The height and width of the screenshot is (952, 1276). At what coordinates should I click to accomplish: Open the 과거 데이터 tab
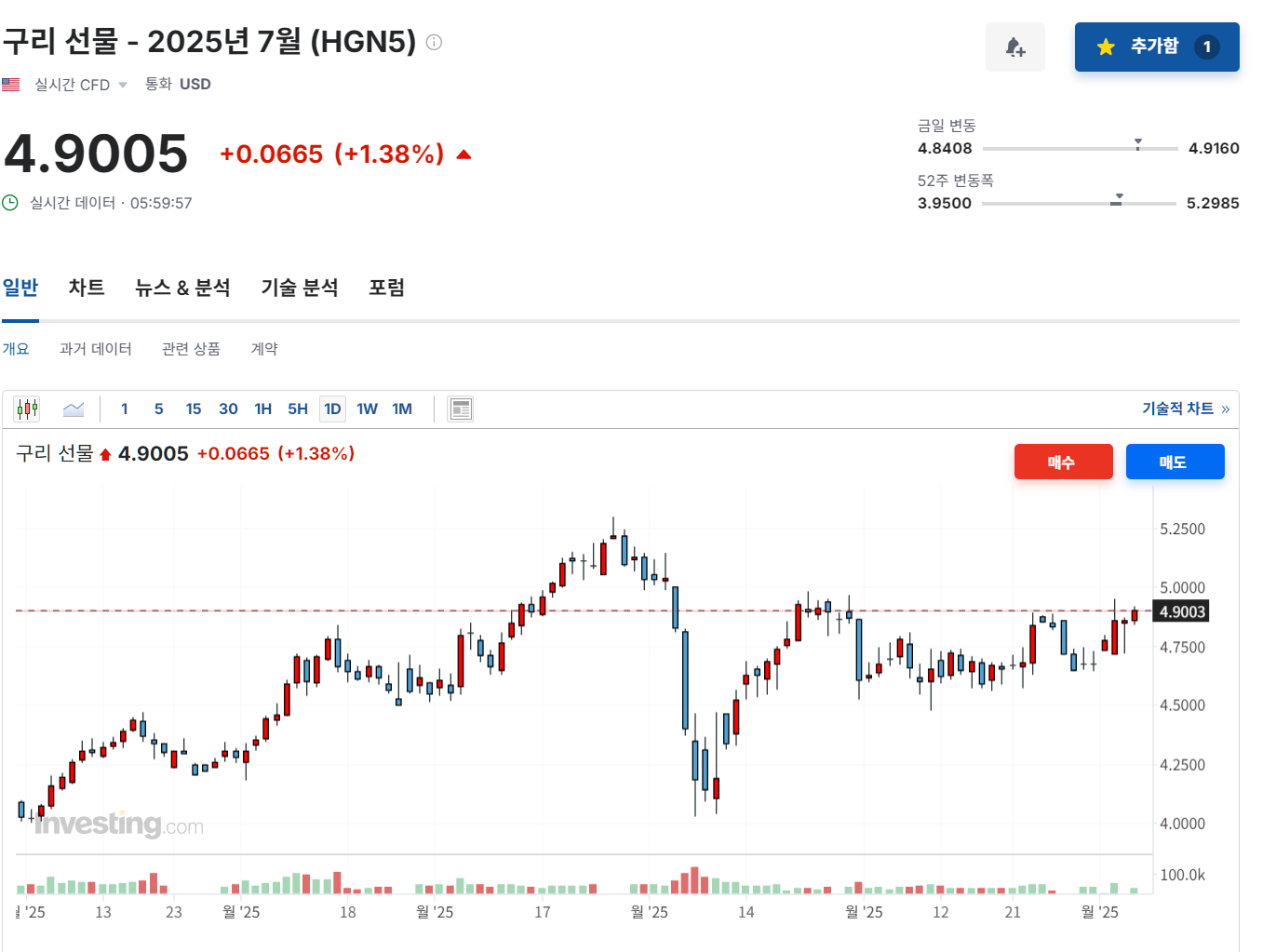tap(94, 348)
